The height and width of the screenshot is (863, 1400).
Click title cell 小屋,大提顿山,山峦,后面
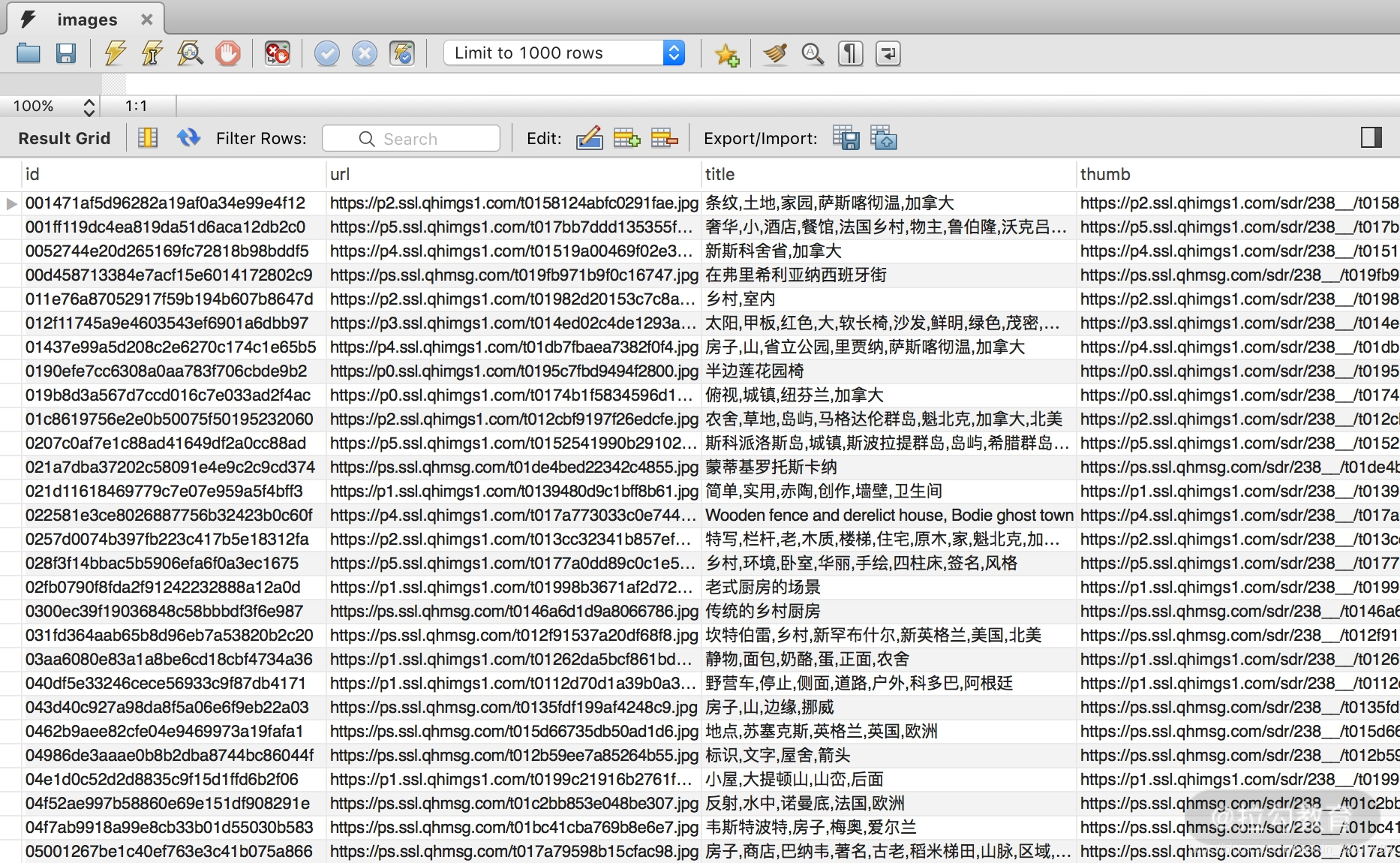(x=889, y=780)
